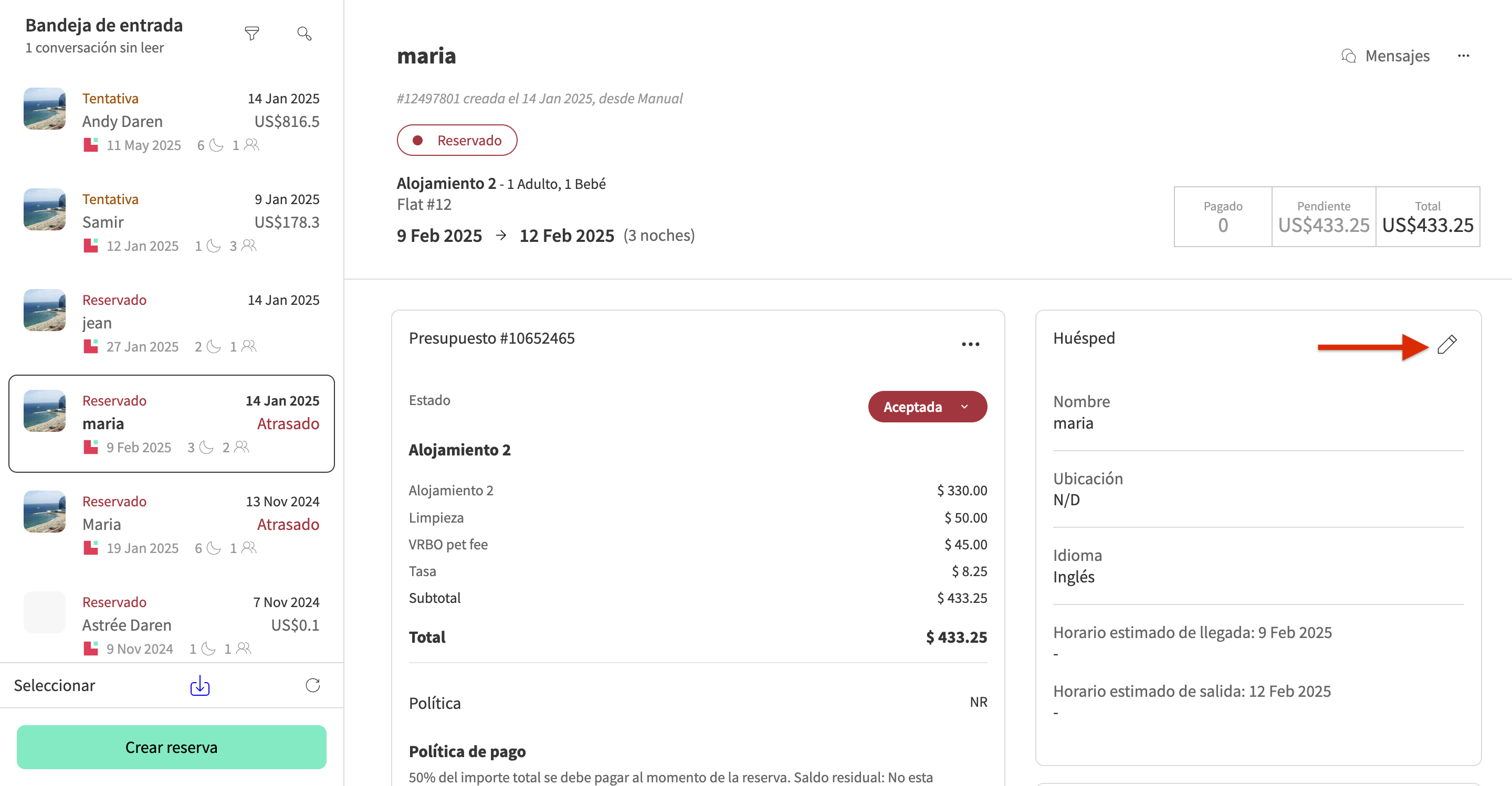This screenshot has height=786, width=1512.
Task: Select Astrée Daren's reservation entry
Action: pyautogui.click(x=171, y=625)
